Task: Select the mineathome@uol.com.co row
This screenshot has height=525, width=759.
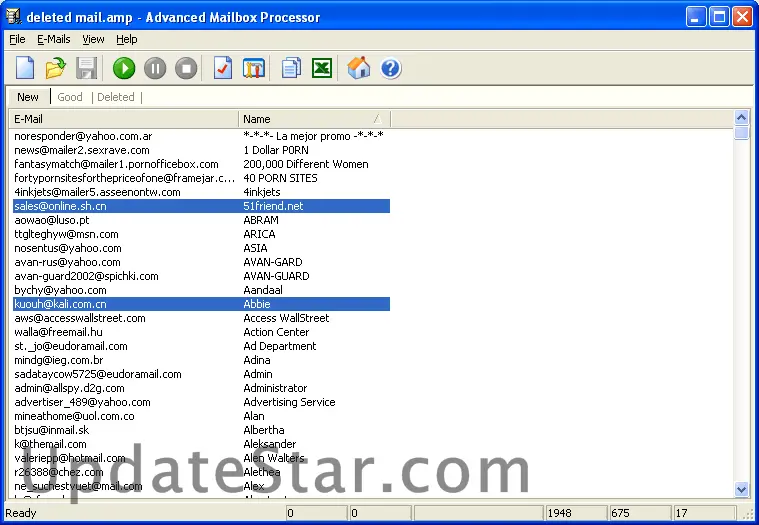Action: pos(201,417)
